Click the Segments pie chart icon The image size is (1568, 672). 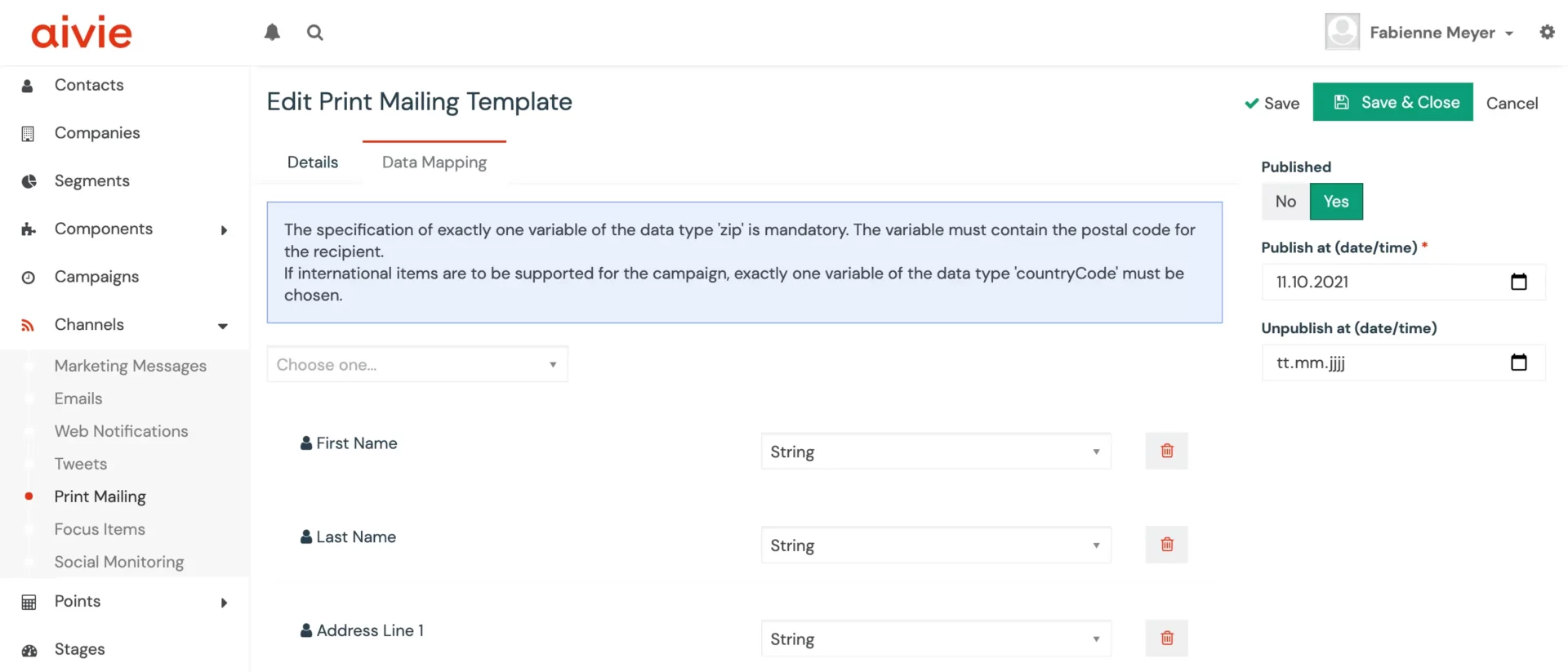click(29, 181)
